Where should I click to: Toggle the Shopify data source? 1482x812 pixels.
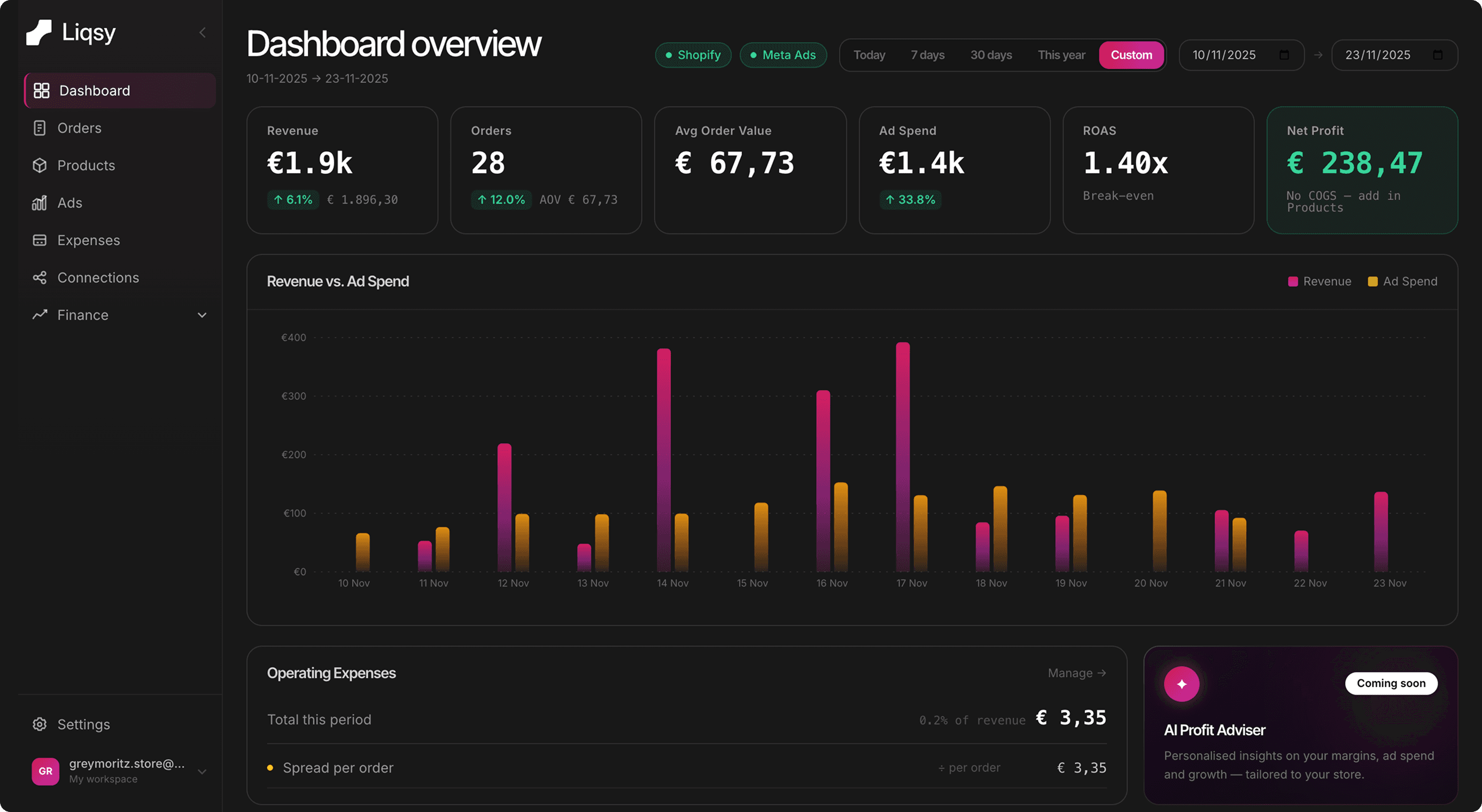pos(693,54)
